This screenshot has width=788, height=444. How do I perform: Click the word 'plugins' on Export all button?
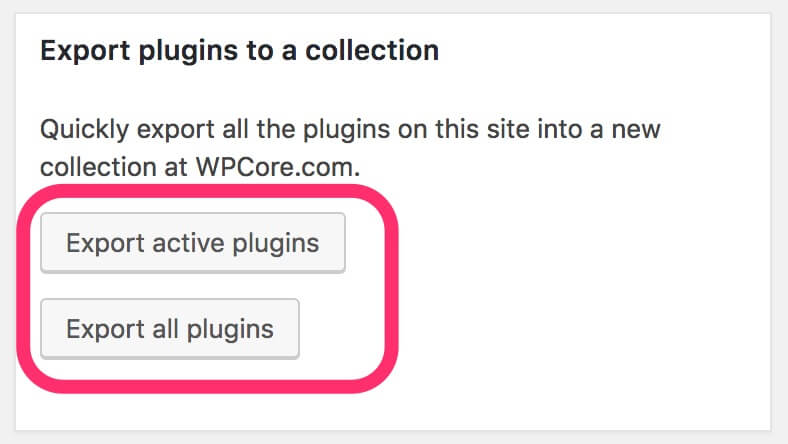[230, 330]
